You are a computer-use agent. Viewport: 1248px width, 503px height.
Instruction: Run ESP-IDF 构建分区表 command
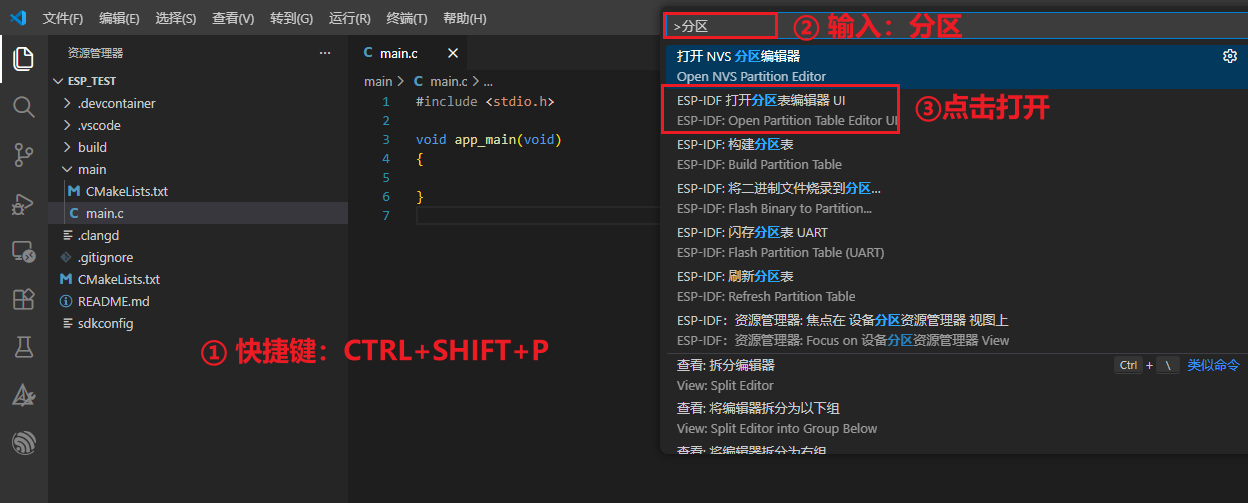click(x=955, y=154)
